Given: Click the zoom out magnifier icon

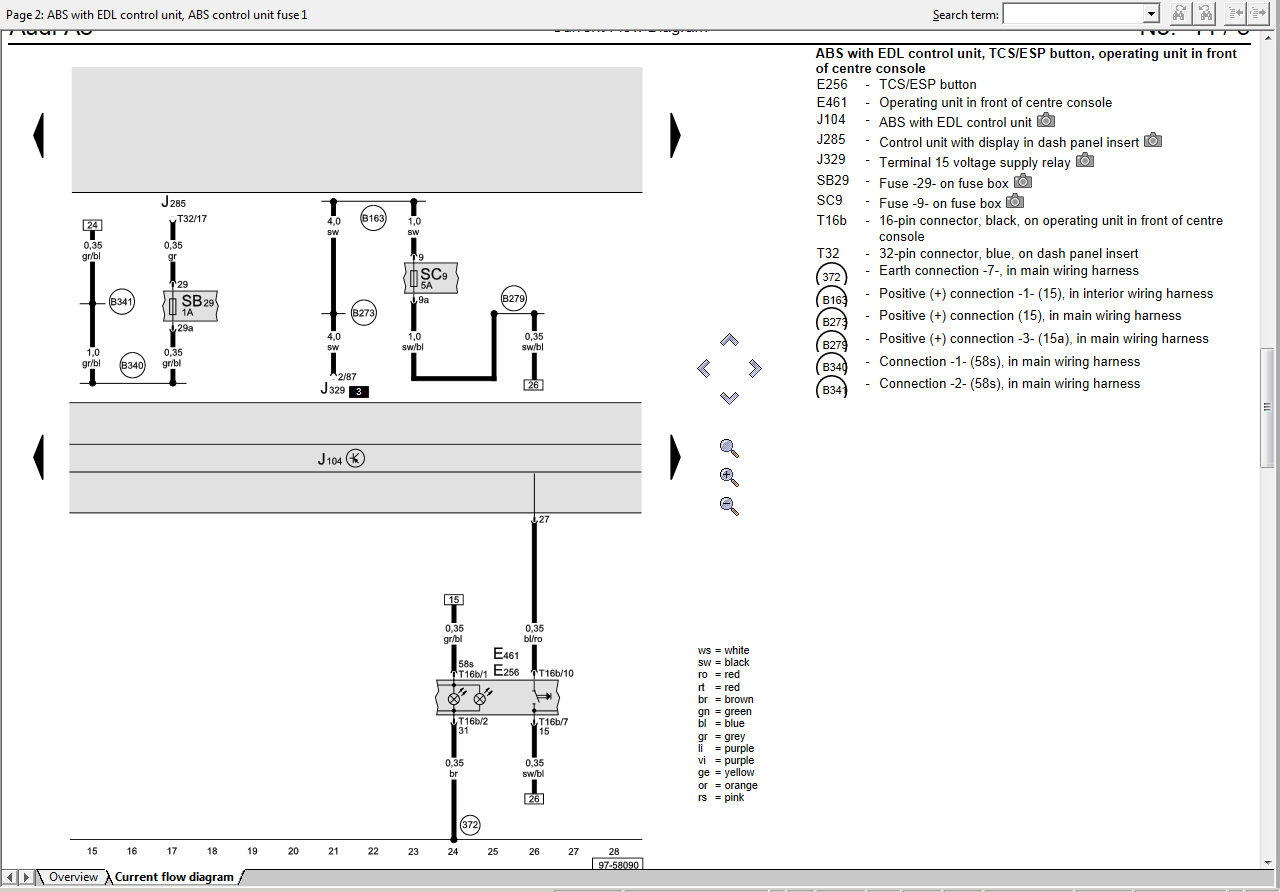Looking at the screenshot, I should pos(729,506).
